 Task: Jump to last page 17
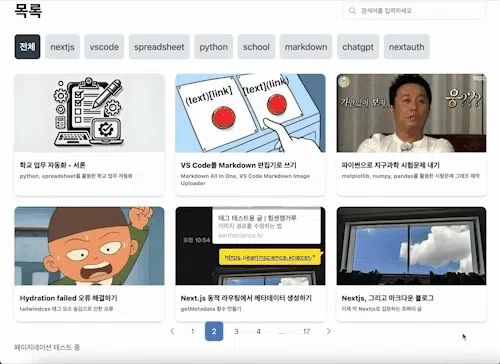click(306, 331)
